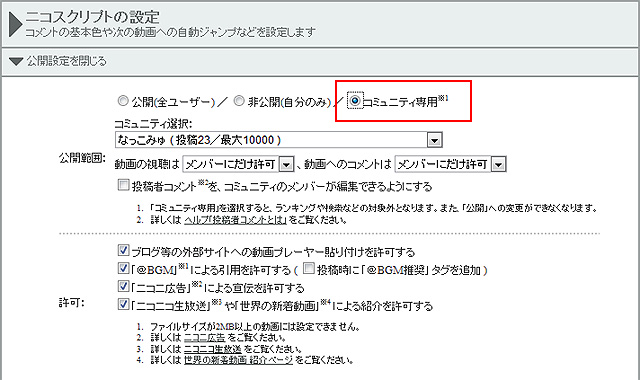Expand the ニコスクリプトの設定 section arrow
640x380 pixels.
[x=16, y=24]
